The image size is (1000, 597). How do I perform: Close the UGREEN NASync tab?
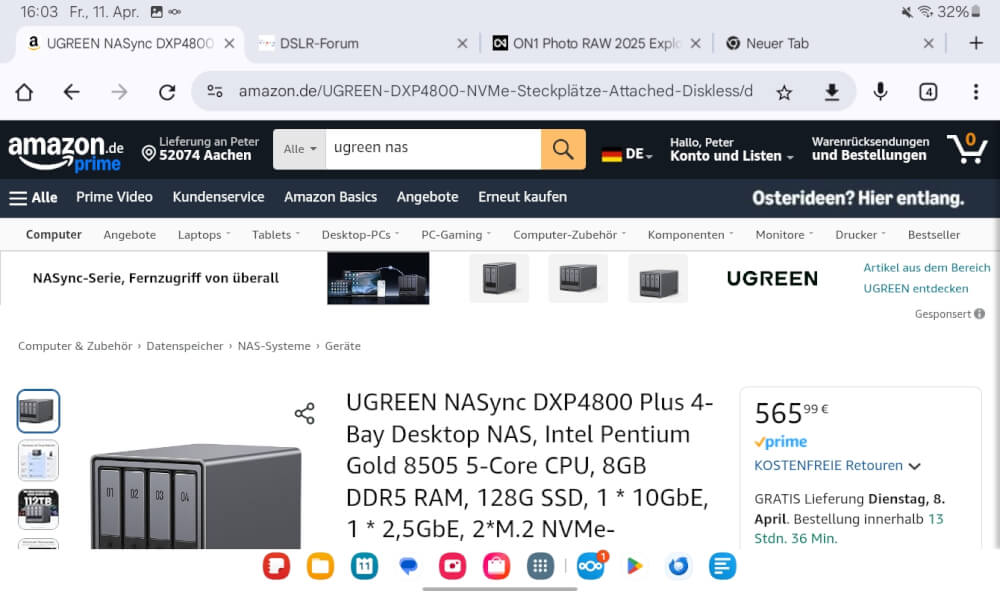click(x=230, y=43)
